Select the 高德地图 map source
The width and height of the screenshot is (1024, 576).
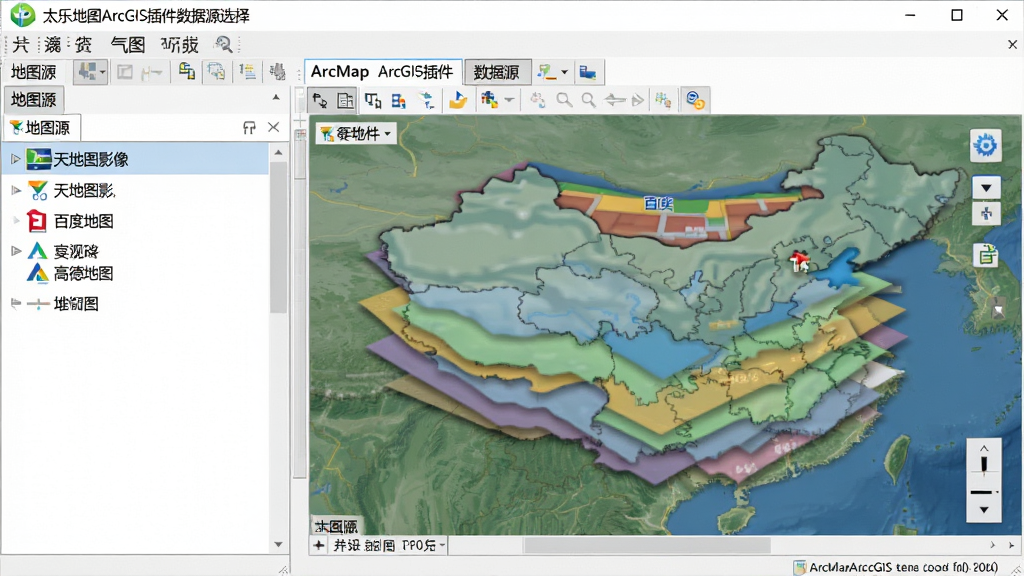pos(84,273)
